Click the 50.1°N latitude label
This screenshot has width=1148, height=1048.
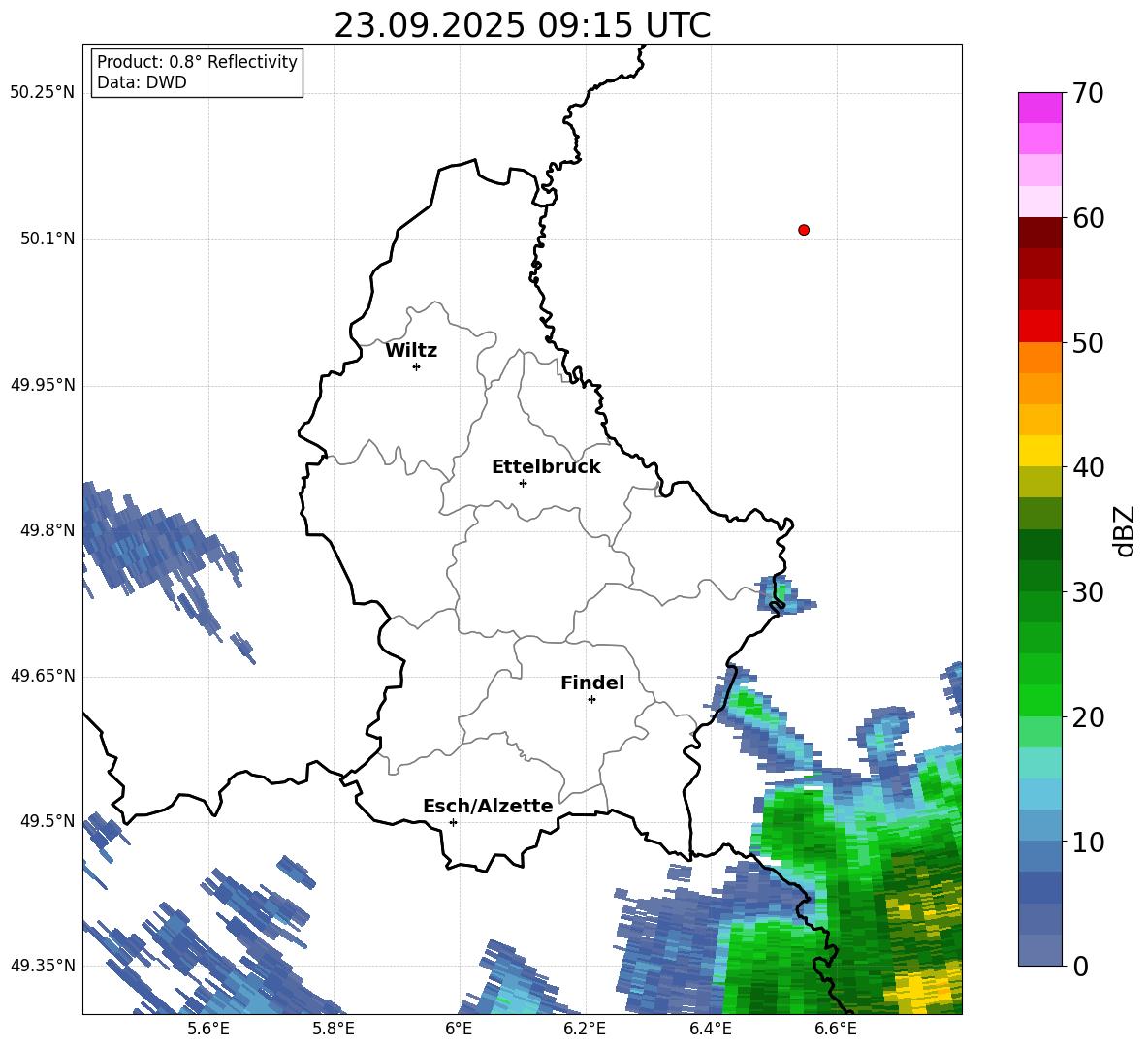point(48,239)
